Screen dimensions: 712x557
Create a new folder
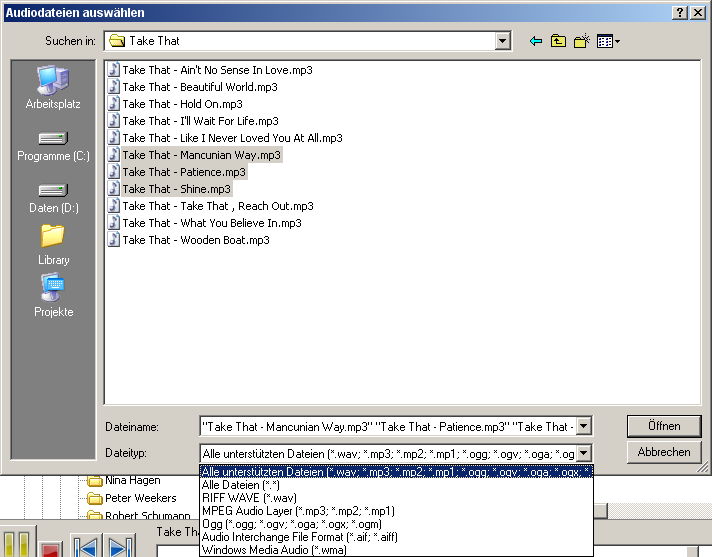click(x=582, y=41)
